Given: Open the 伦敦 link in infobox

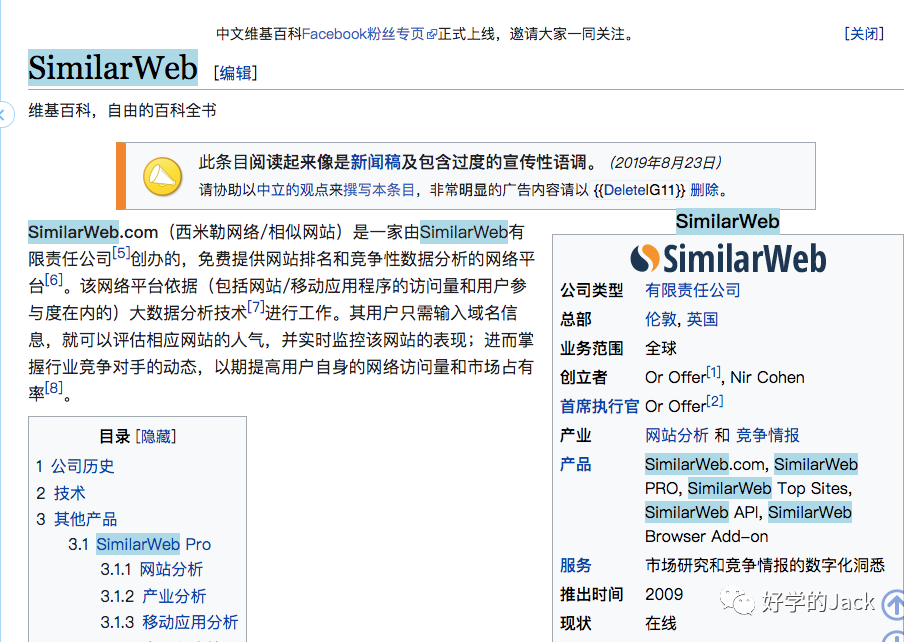Looking at the screenshot, I should [660, 319].
